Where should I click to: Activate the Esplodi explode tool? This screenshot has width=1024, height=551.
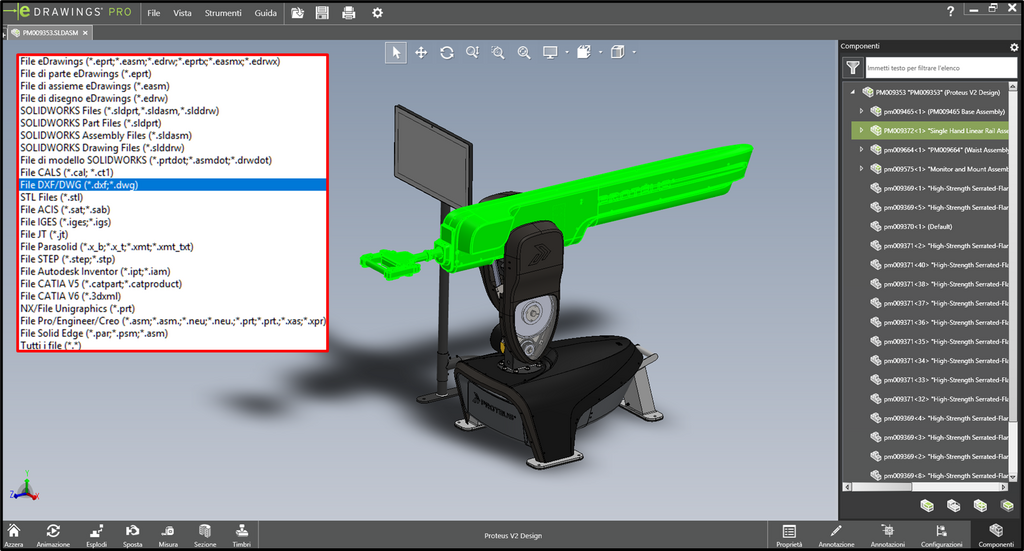(97, 535)
